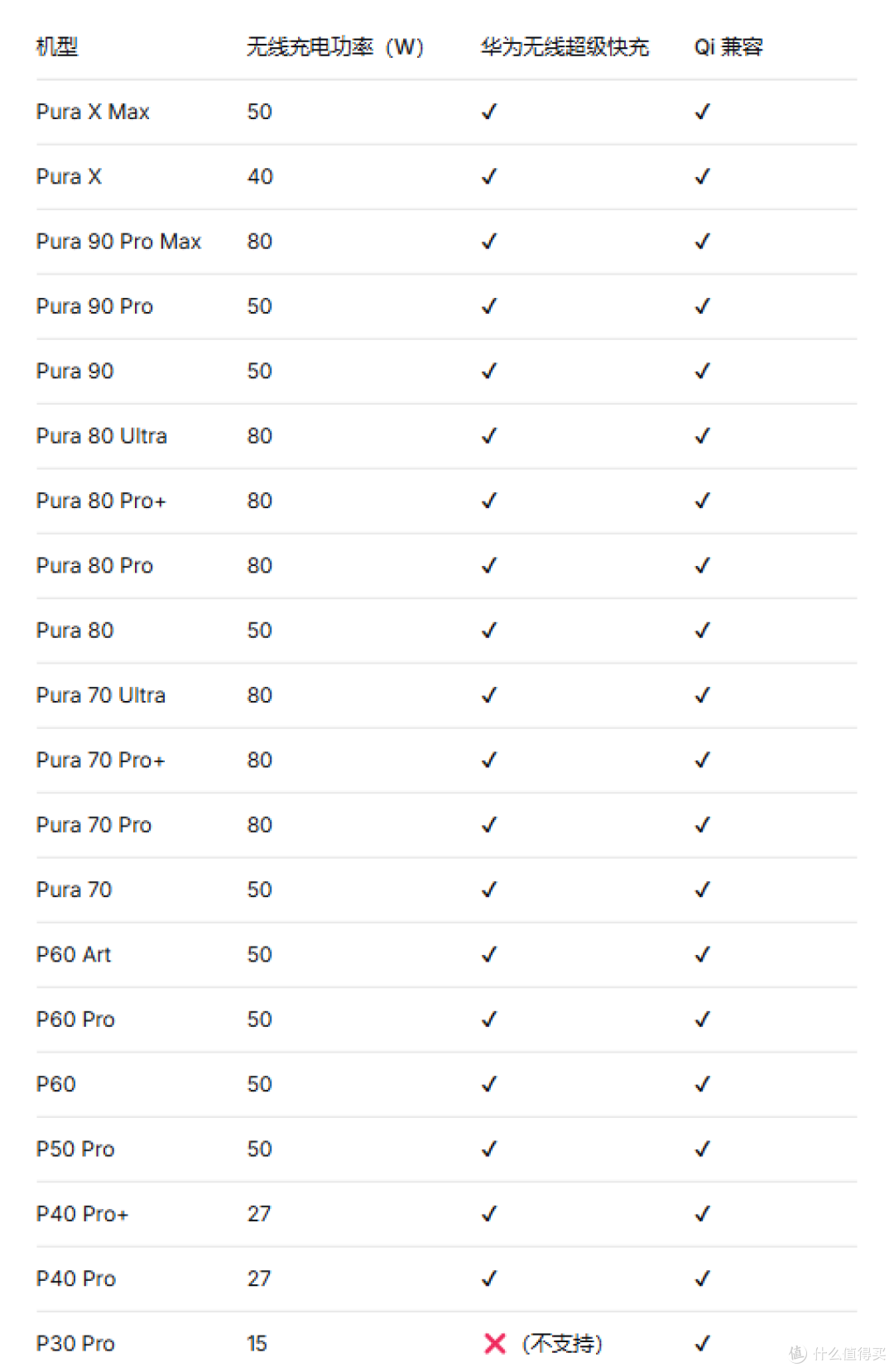Click Qi compatible checkmark for Pura X
Viewport: 894px width, 1372px height.
point(703,176)
